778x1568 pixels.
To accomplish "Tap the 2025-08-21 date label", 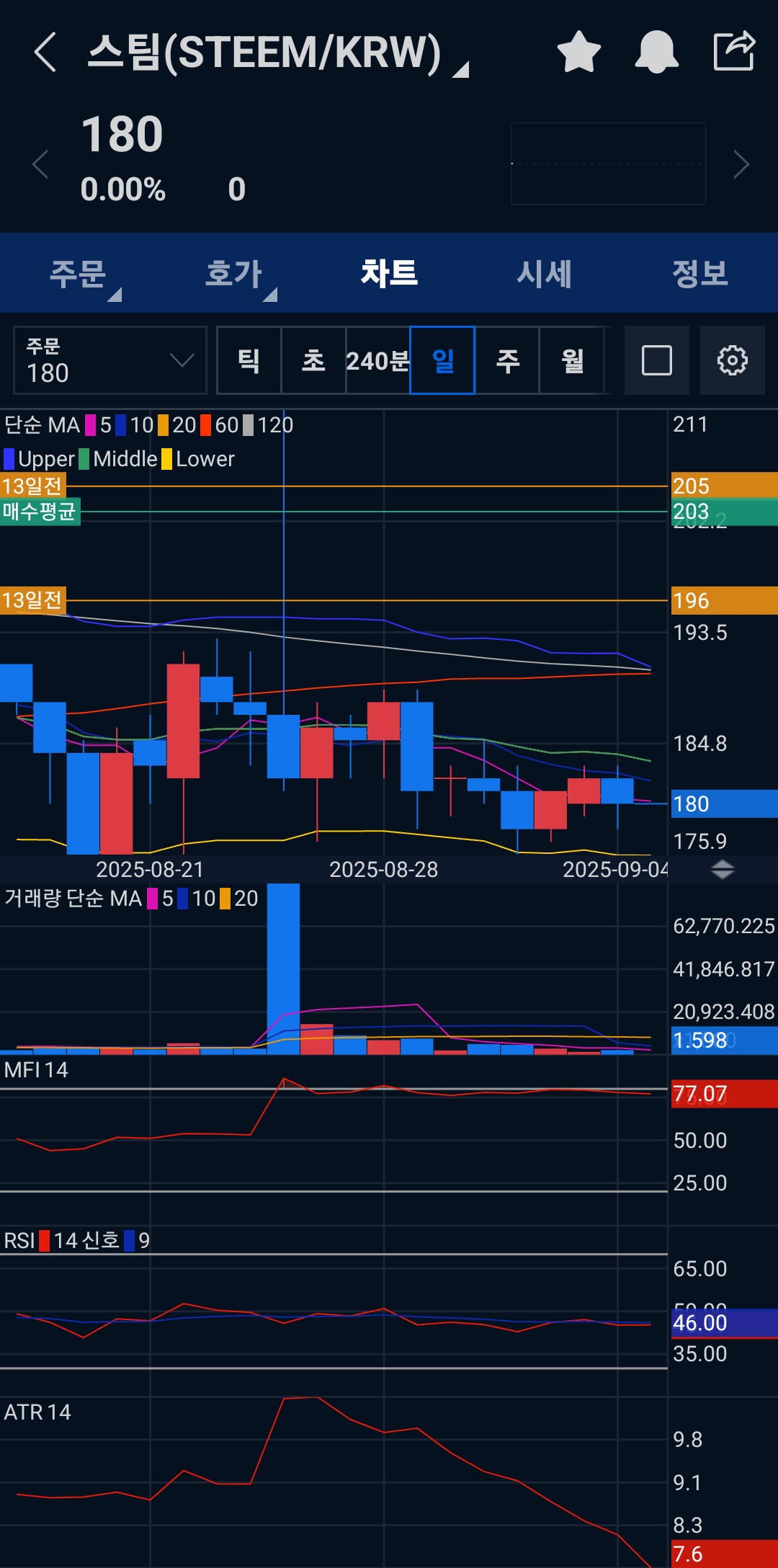I will (150, 870).
